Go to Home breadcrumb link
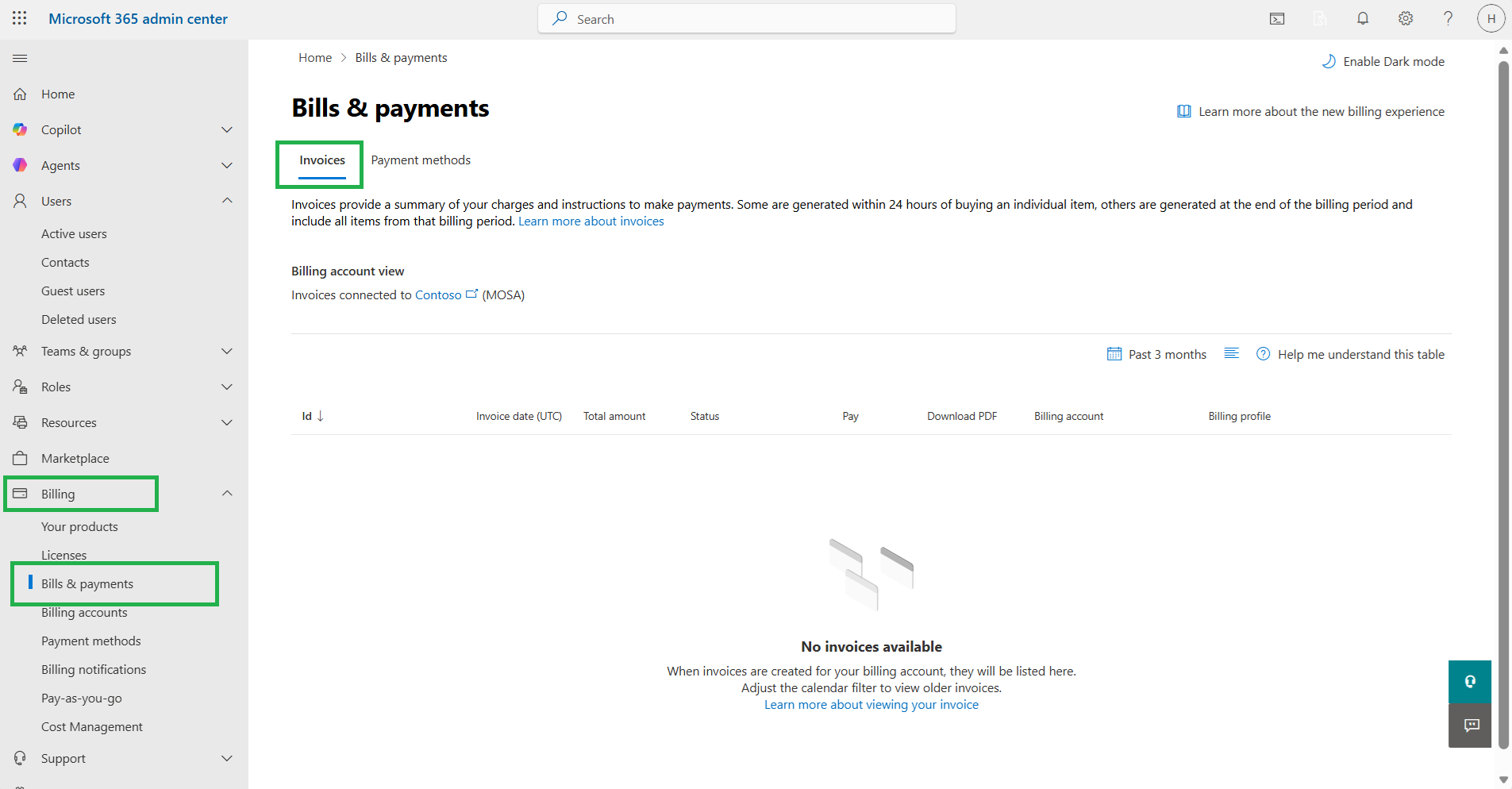Image resolution: width=1512 pixels, height=789 pixels. pos(315,57)
